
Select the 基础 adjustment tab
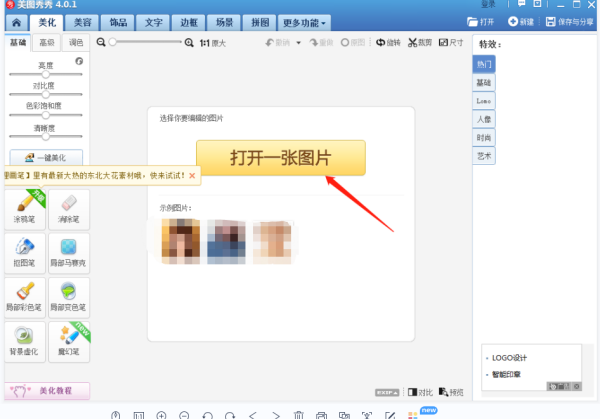(18, 42)
